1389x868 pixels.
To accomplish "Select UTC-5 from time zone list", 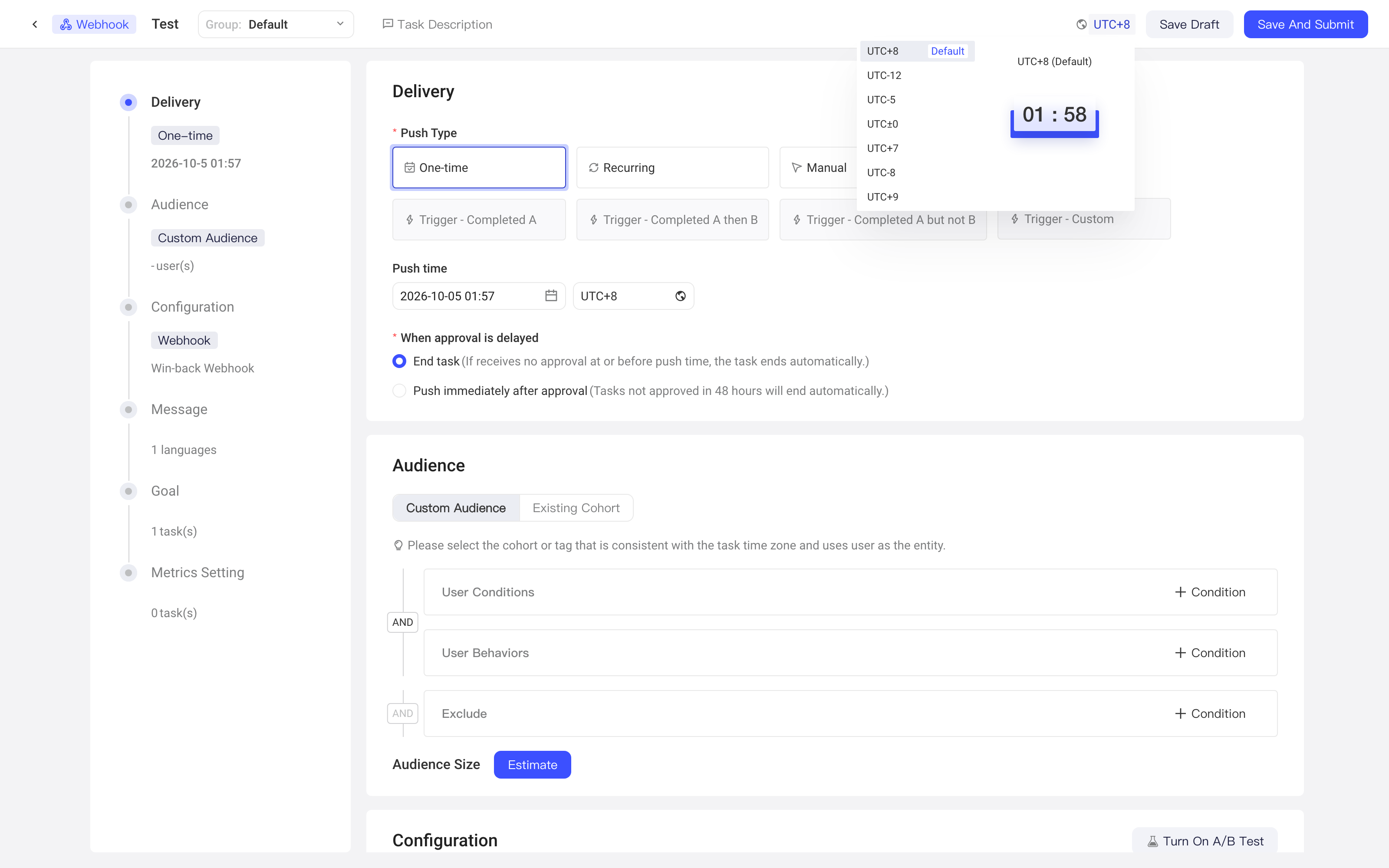I will tap(917, 100).
